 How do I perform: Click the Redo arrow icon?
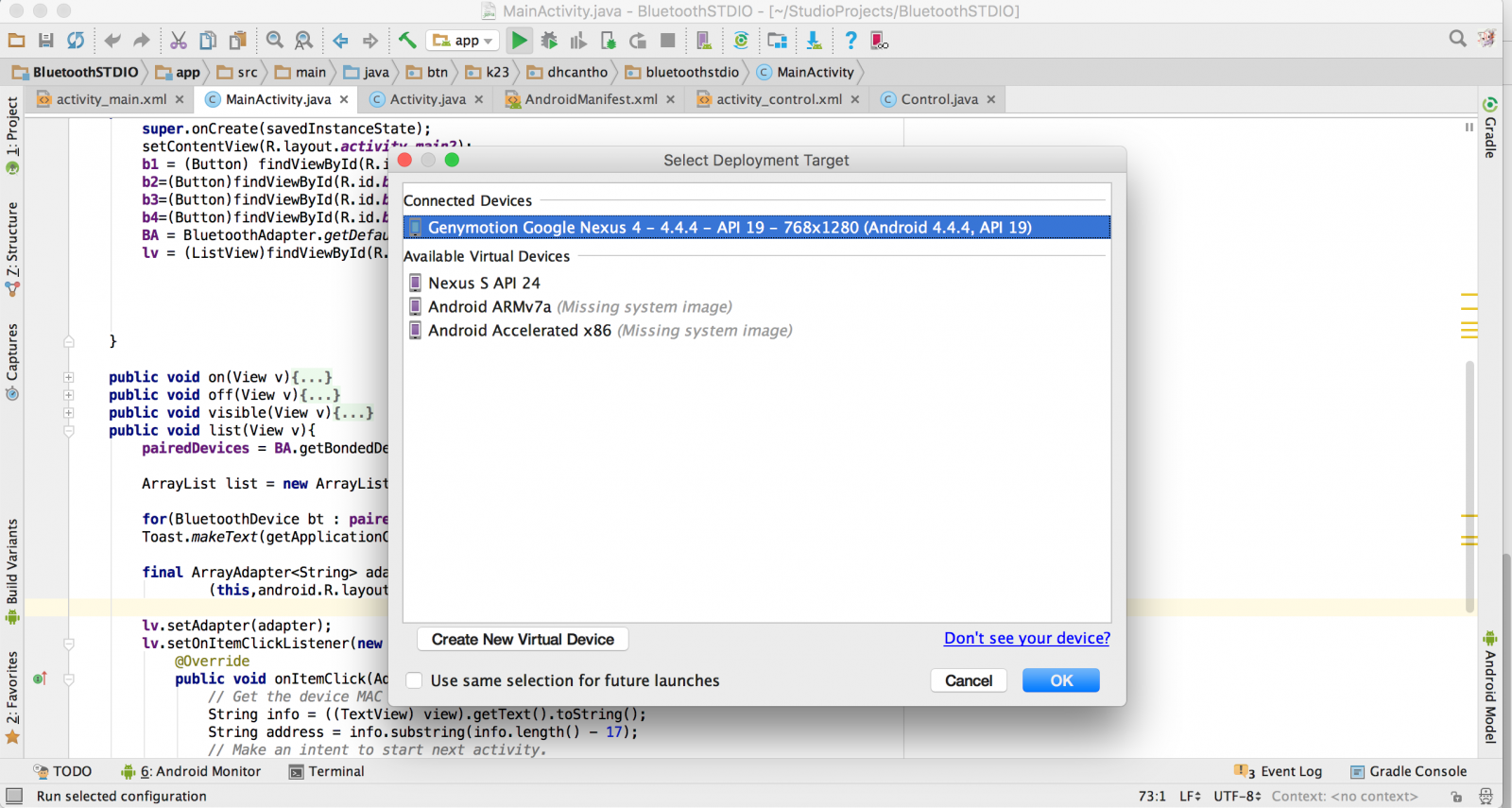click(x=142, y=41)
